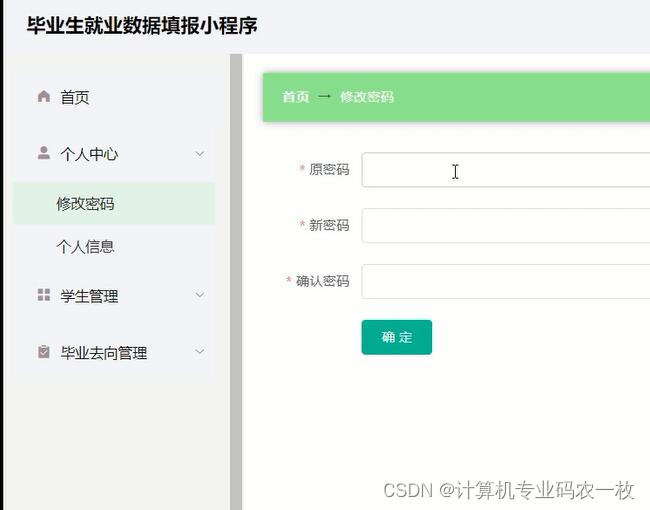Click the 个人中心 menu label

89,154
